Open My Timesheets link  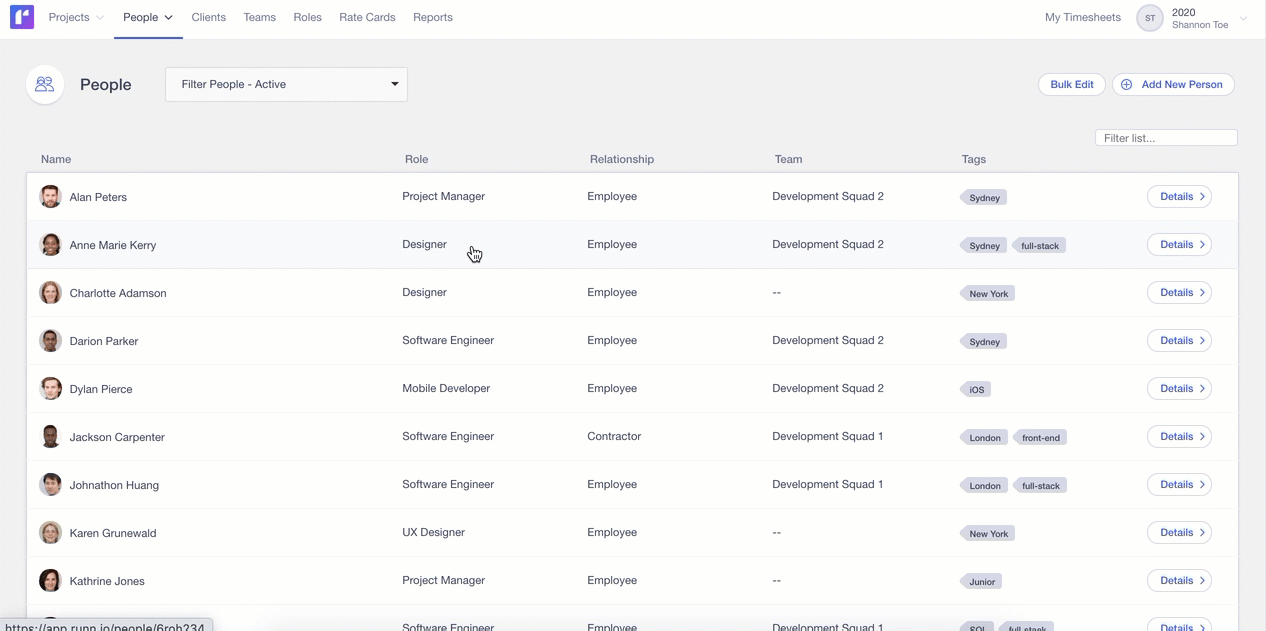click(1083, 18)
